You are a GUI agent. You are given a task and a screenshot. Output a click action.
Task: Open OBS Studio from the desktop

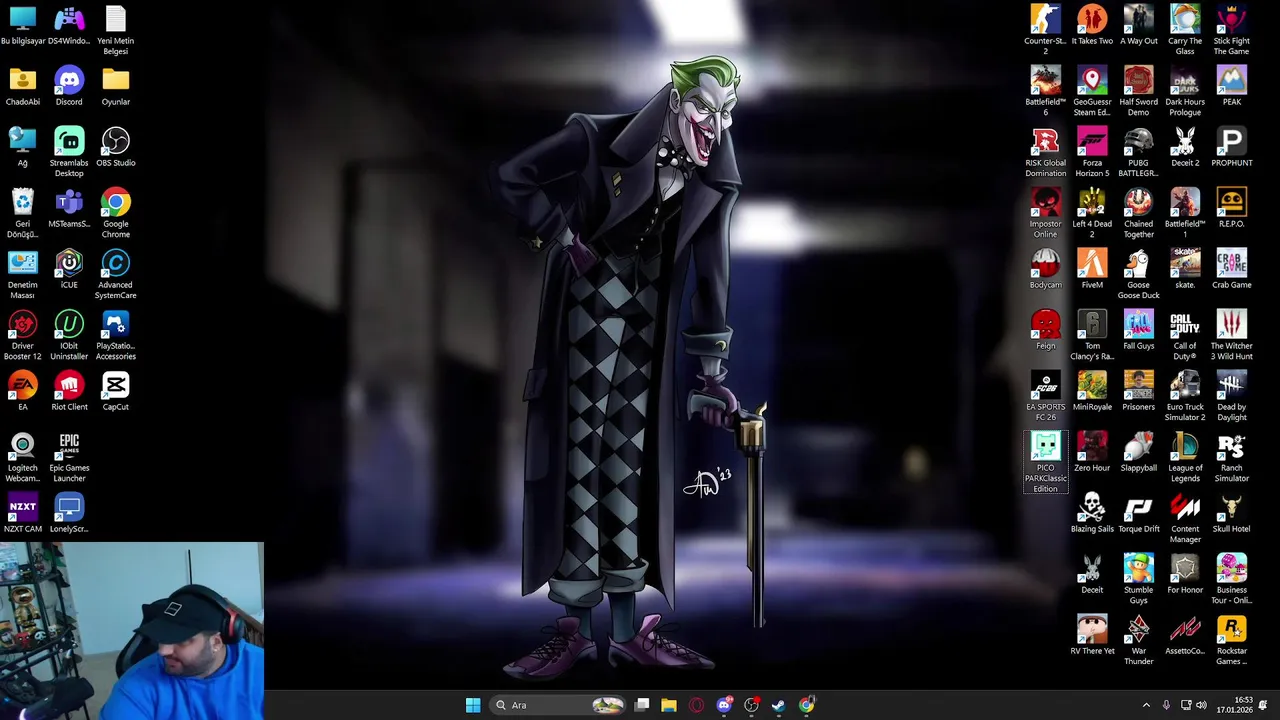[x=116, y=147]
